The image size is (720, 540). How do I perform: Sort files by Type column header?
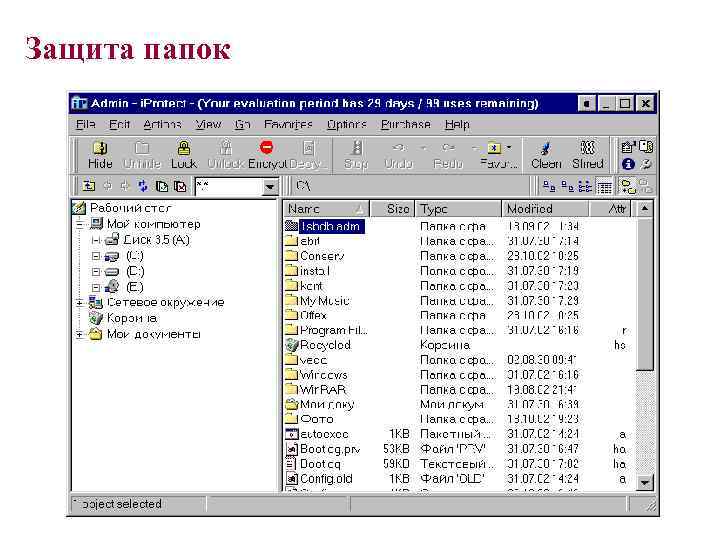[x=458, y=209]
